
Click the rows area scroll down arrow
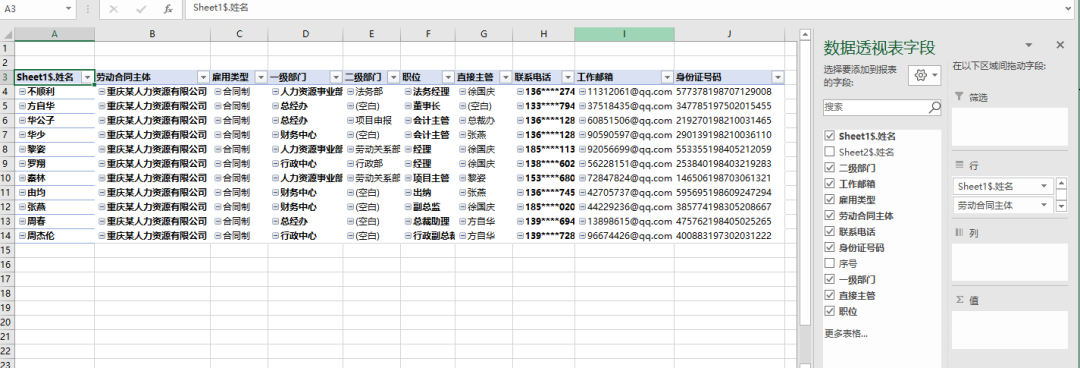click(x=1061, y=206)
